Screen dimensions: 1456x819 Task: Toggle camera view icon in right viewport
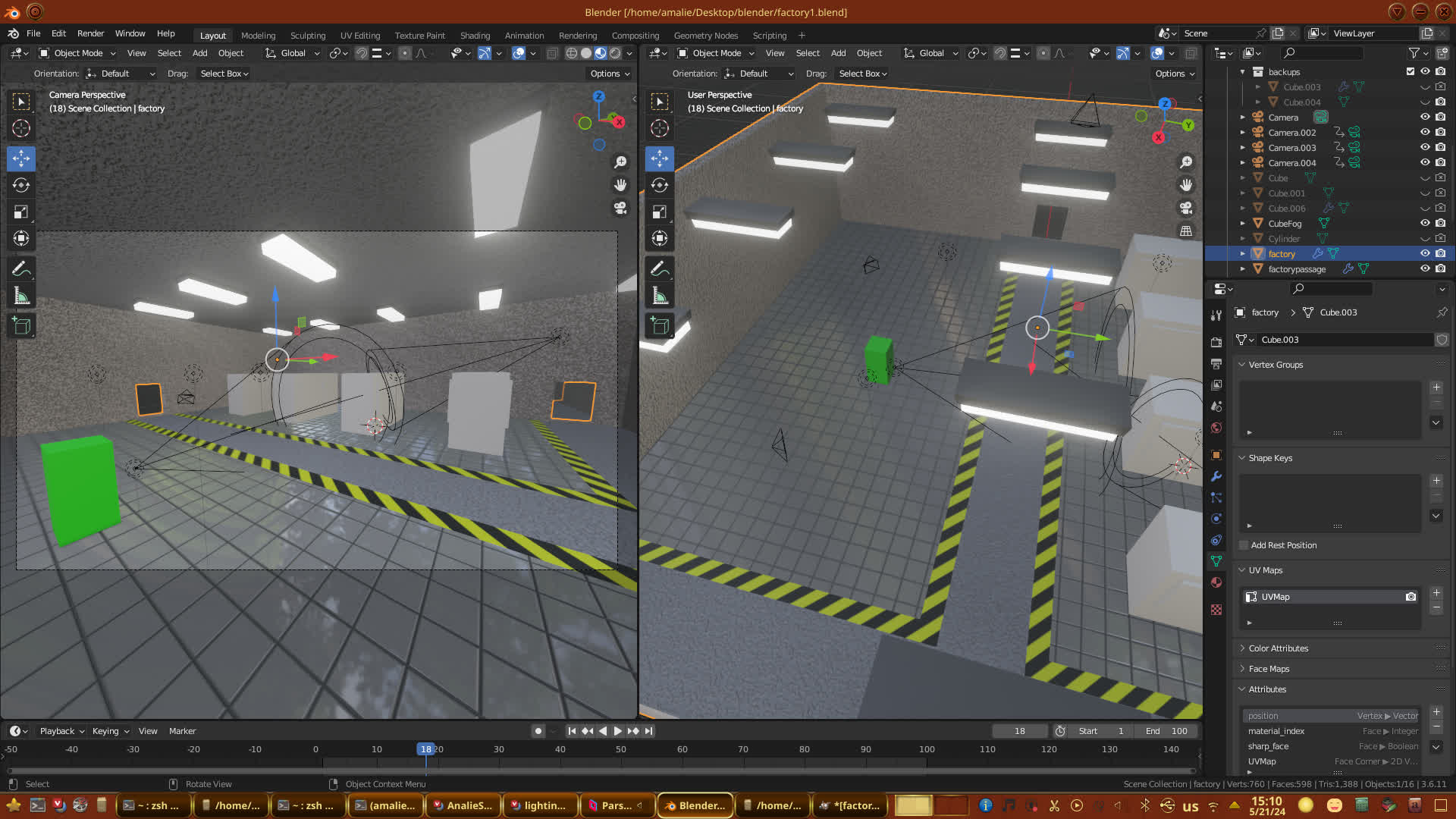(x=1186, y=208)
